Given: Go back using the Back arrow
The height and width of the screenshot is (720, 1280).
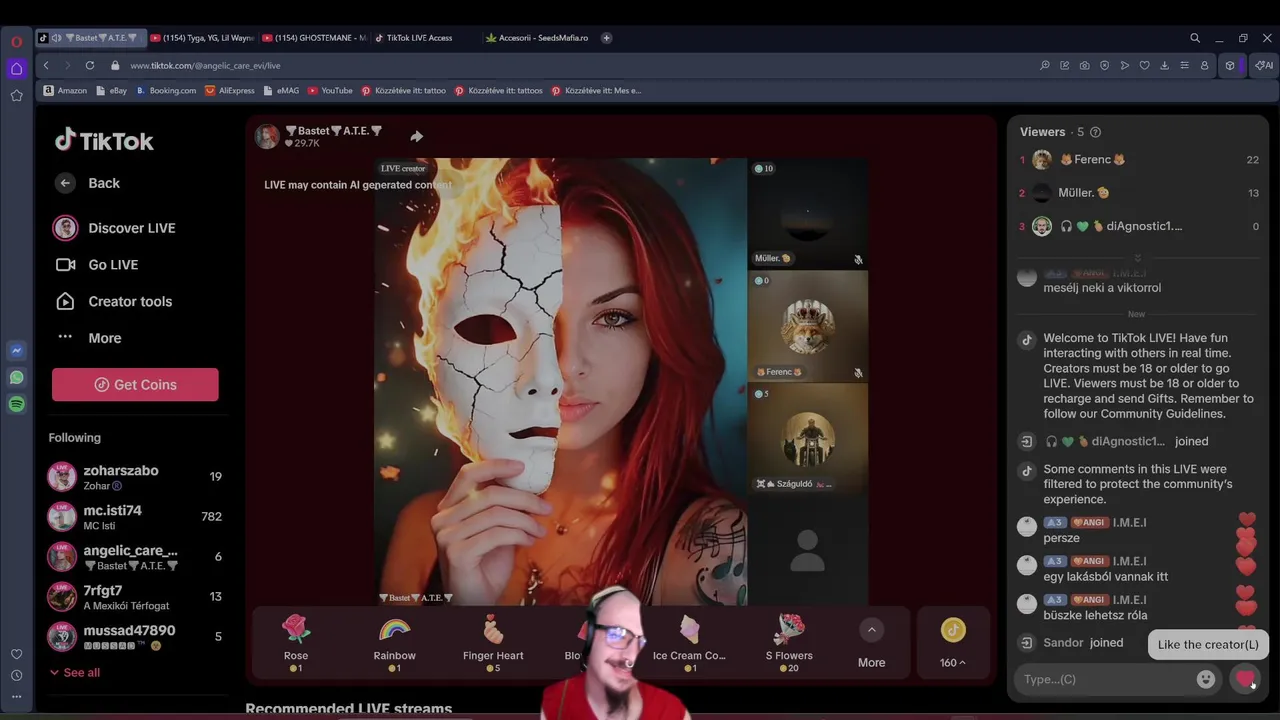Looking at the screenshot, I should tap(65, 183).
